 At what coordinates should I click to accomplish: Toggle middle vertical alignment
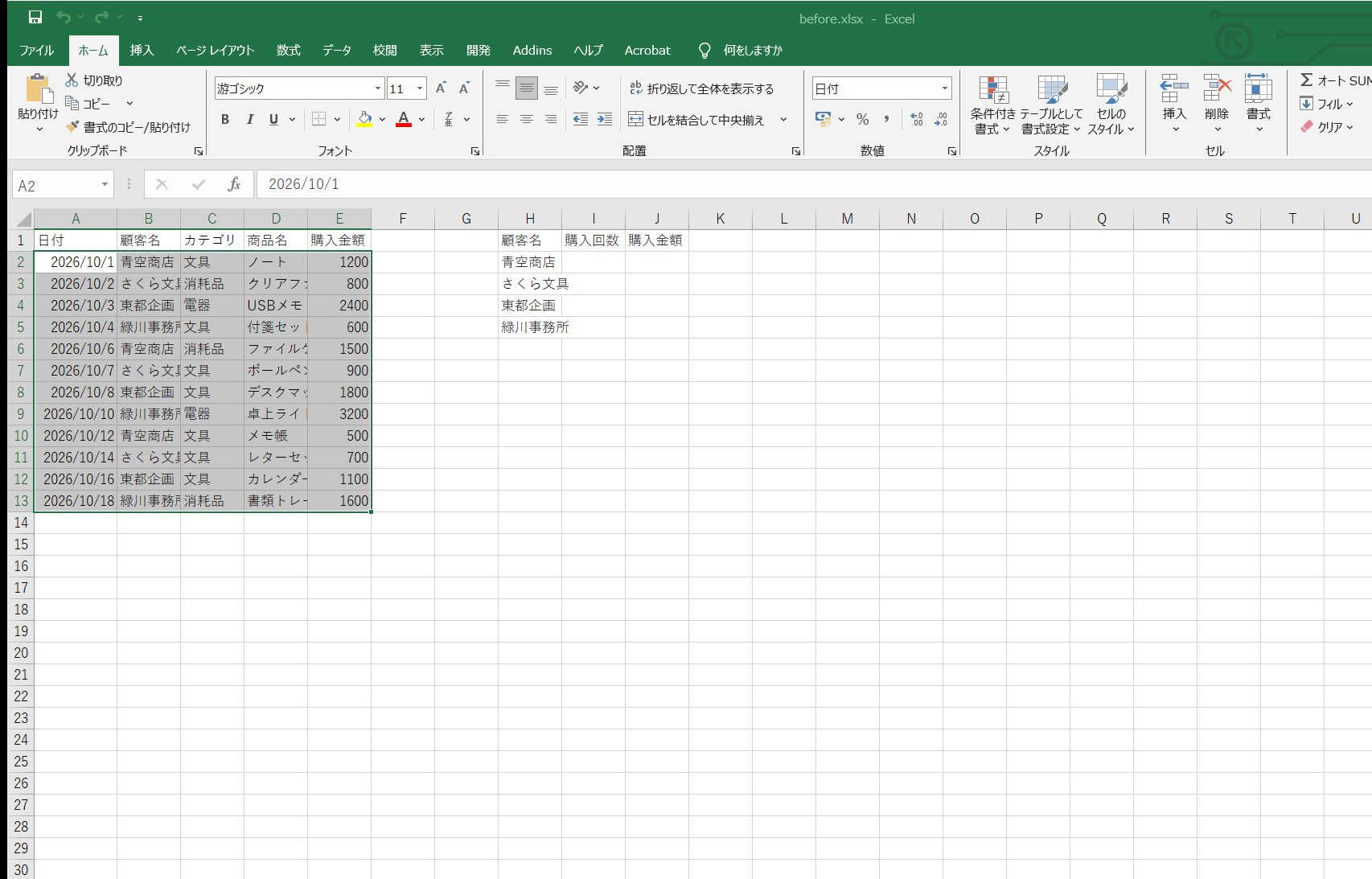(527, 88)
